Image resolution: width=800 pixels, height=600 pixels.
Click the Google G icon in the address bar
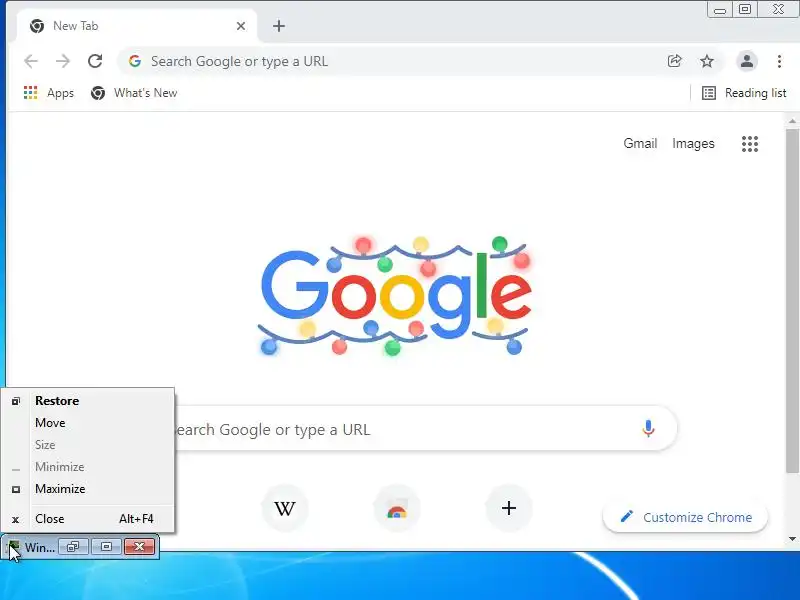point(135,61)
